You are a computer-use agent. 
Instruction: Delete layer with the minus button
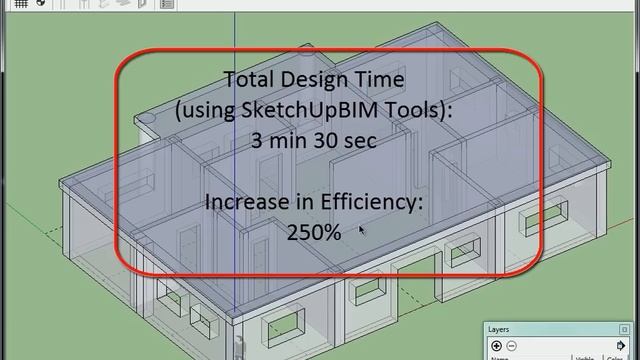coord(511,346)
